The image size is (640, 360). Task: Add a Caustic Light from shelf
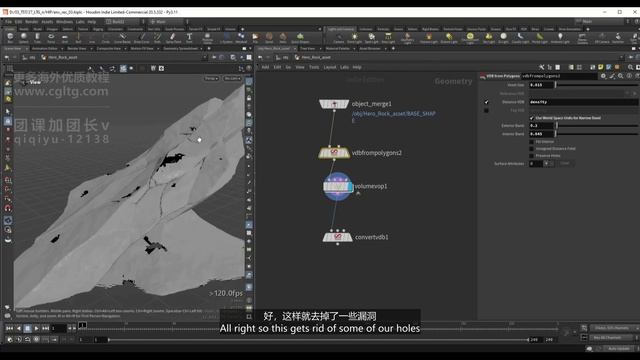[x=520, y=38]
